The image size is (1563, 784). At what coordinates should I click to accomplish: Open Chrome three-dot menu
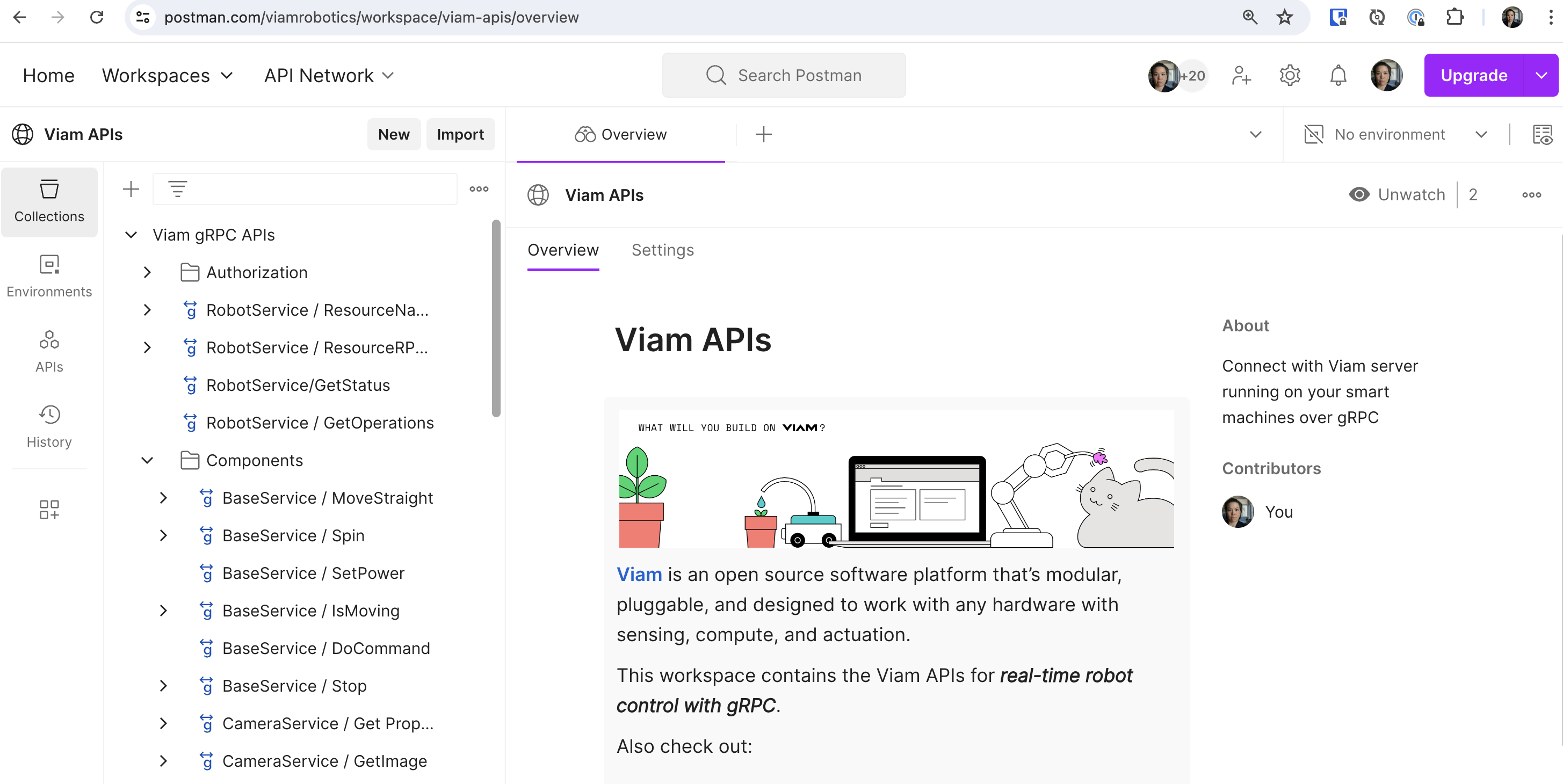1551,17
